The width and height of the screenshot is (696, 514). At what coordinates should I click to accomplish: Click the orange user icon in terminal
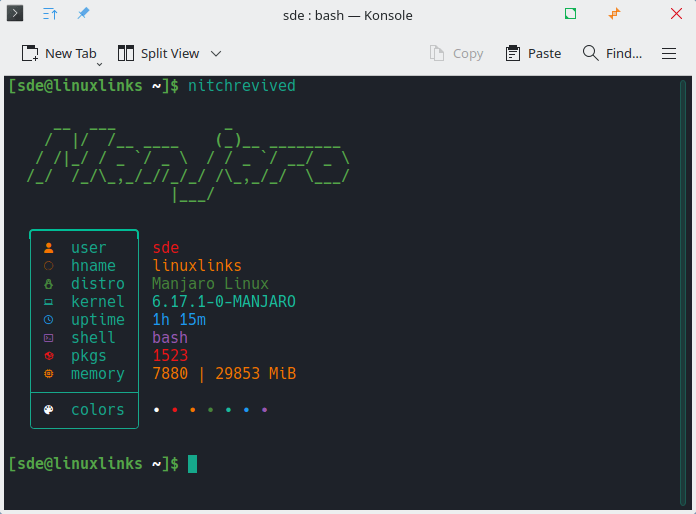49,248
